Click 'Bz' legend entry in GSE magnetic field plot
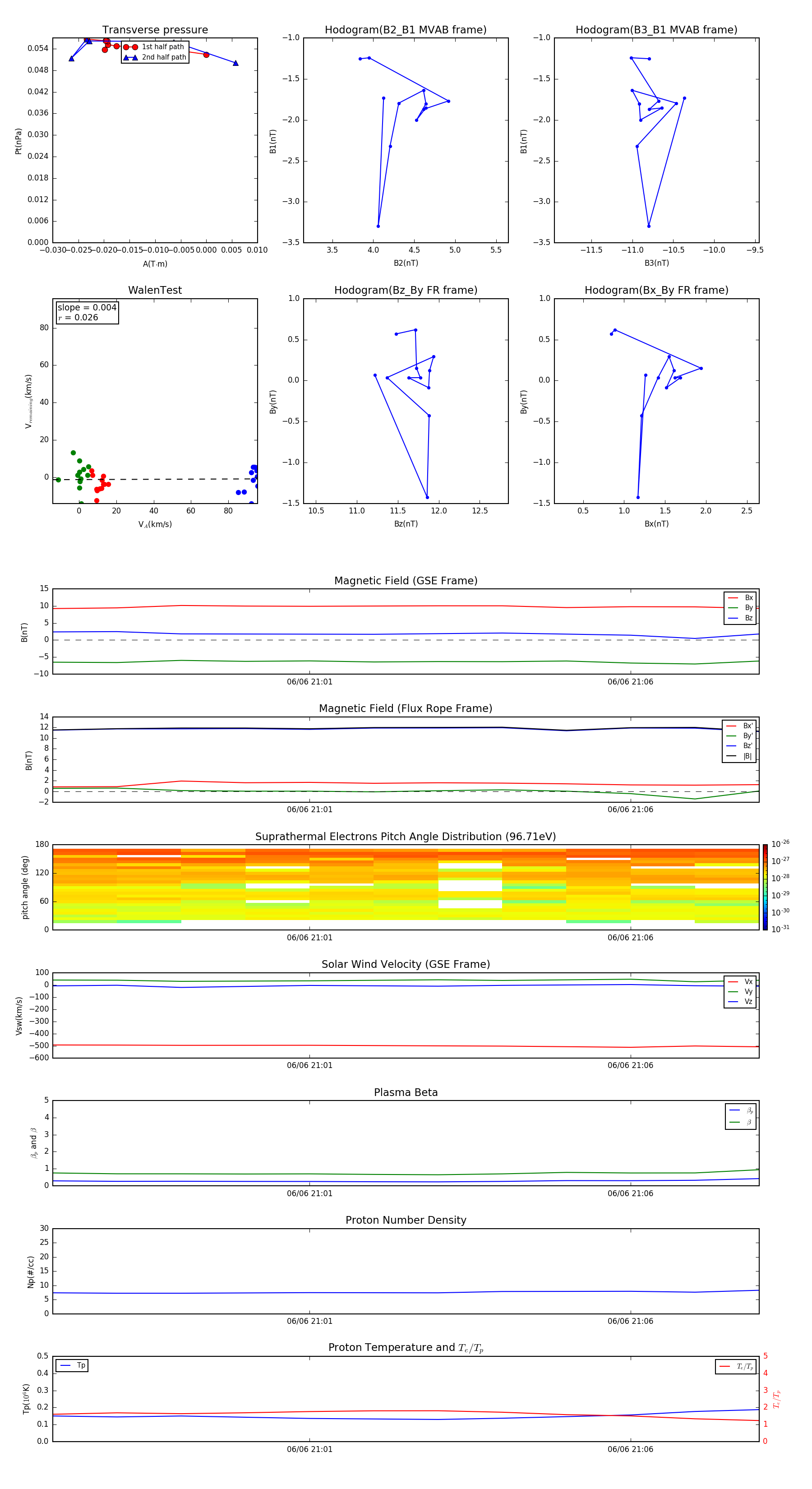Viewport: 812px width, 1489px height. [x=740, y=618]
